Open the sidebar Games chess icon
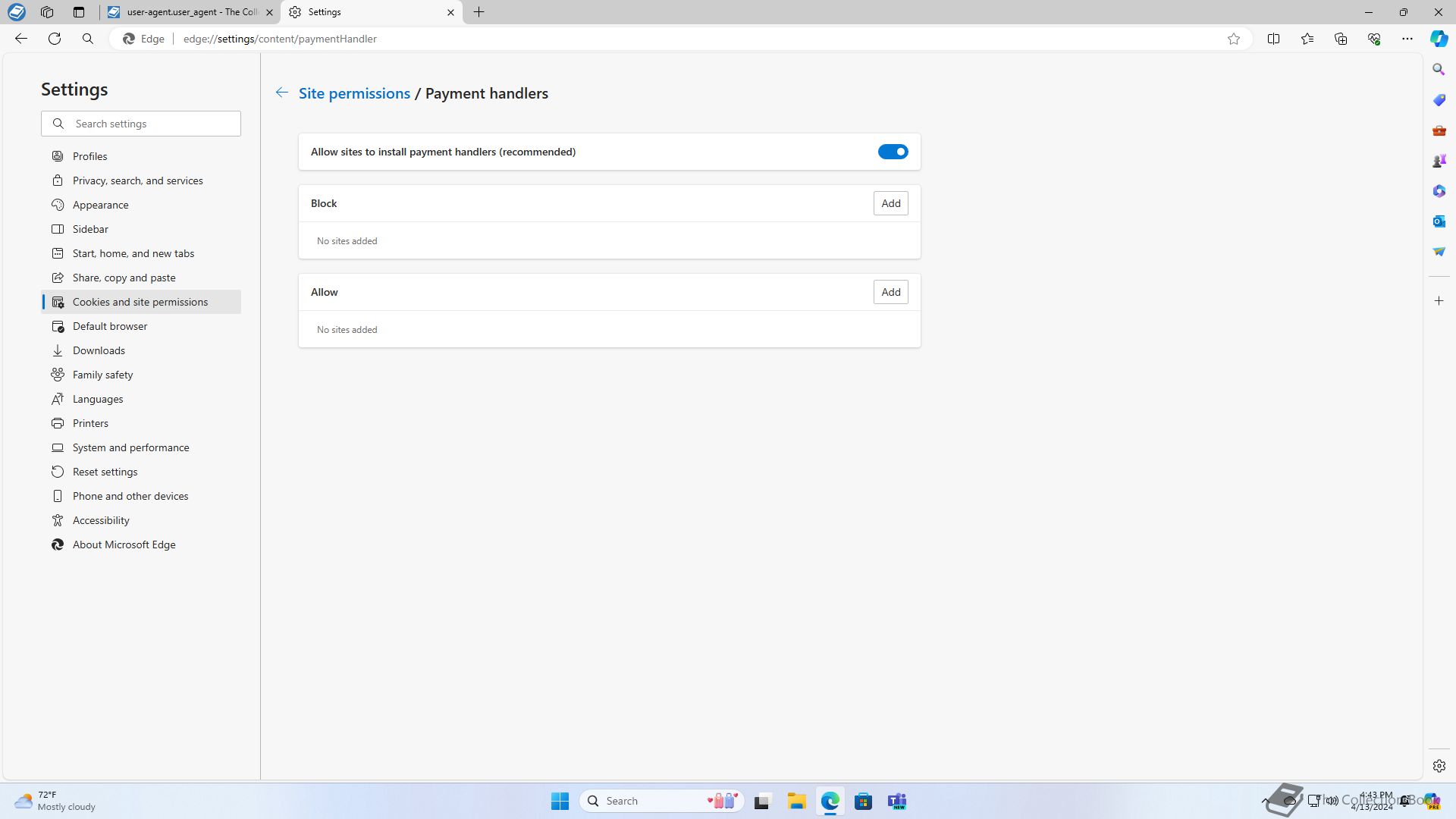The image size is (1456, 819). tap(1439, 161)
